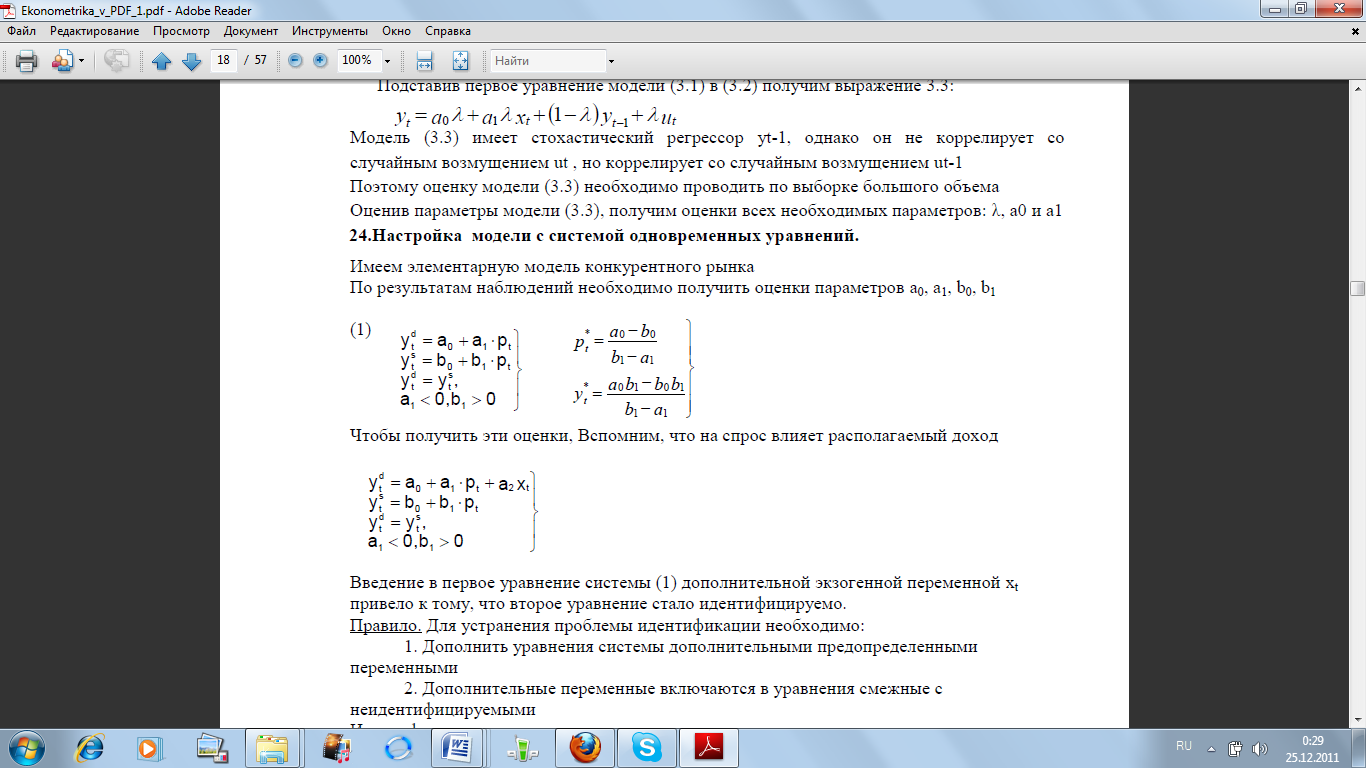Open the Редактирование menu
This screenshot has height=768, width=1366.
94,31
